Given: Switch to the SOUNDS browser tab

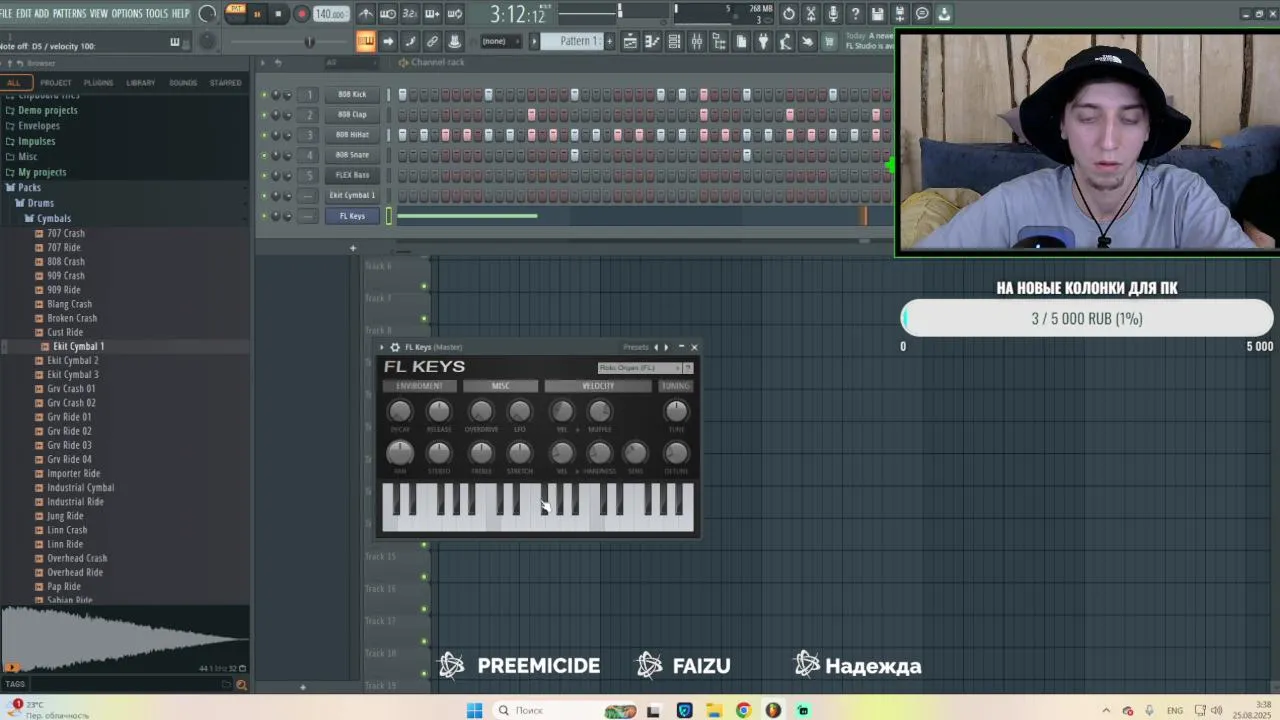Looking at the screenshot, I should [x=183, y=83].
